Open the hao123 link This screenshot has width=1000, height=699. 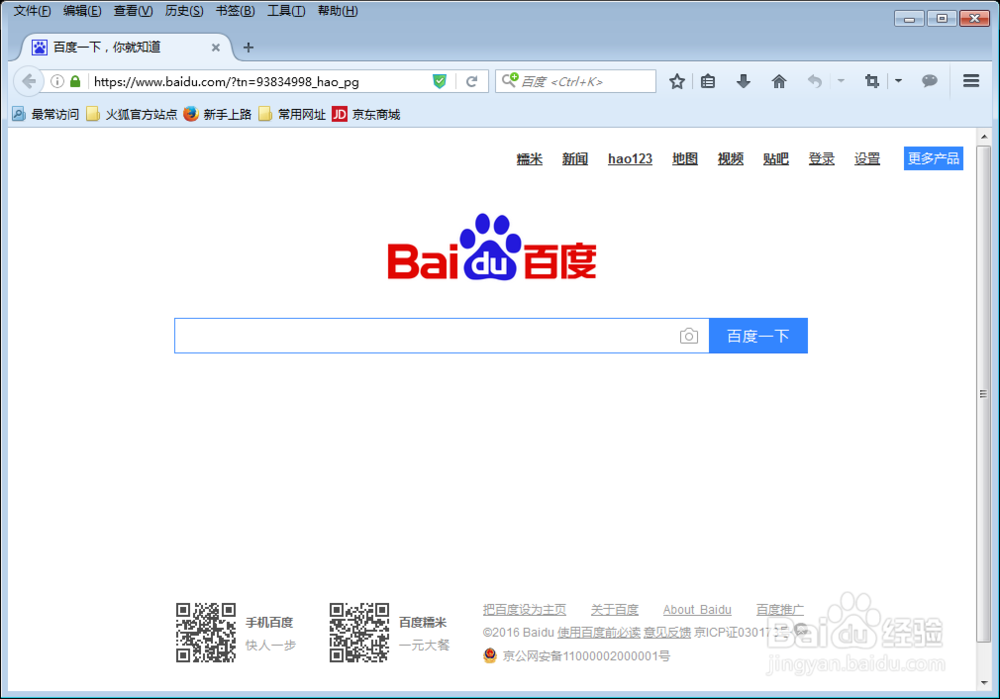click(x=630, y=159)
